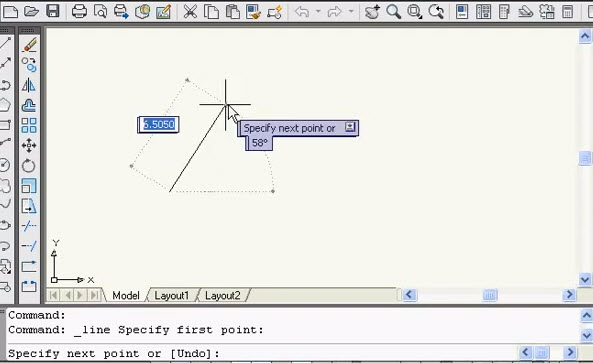Image resolution: width=593 pixels, height=363 pixels.
Task: Open the DesignCenter palette
Action: pos(483,11)
